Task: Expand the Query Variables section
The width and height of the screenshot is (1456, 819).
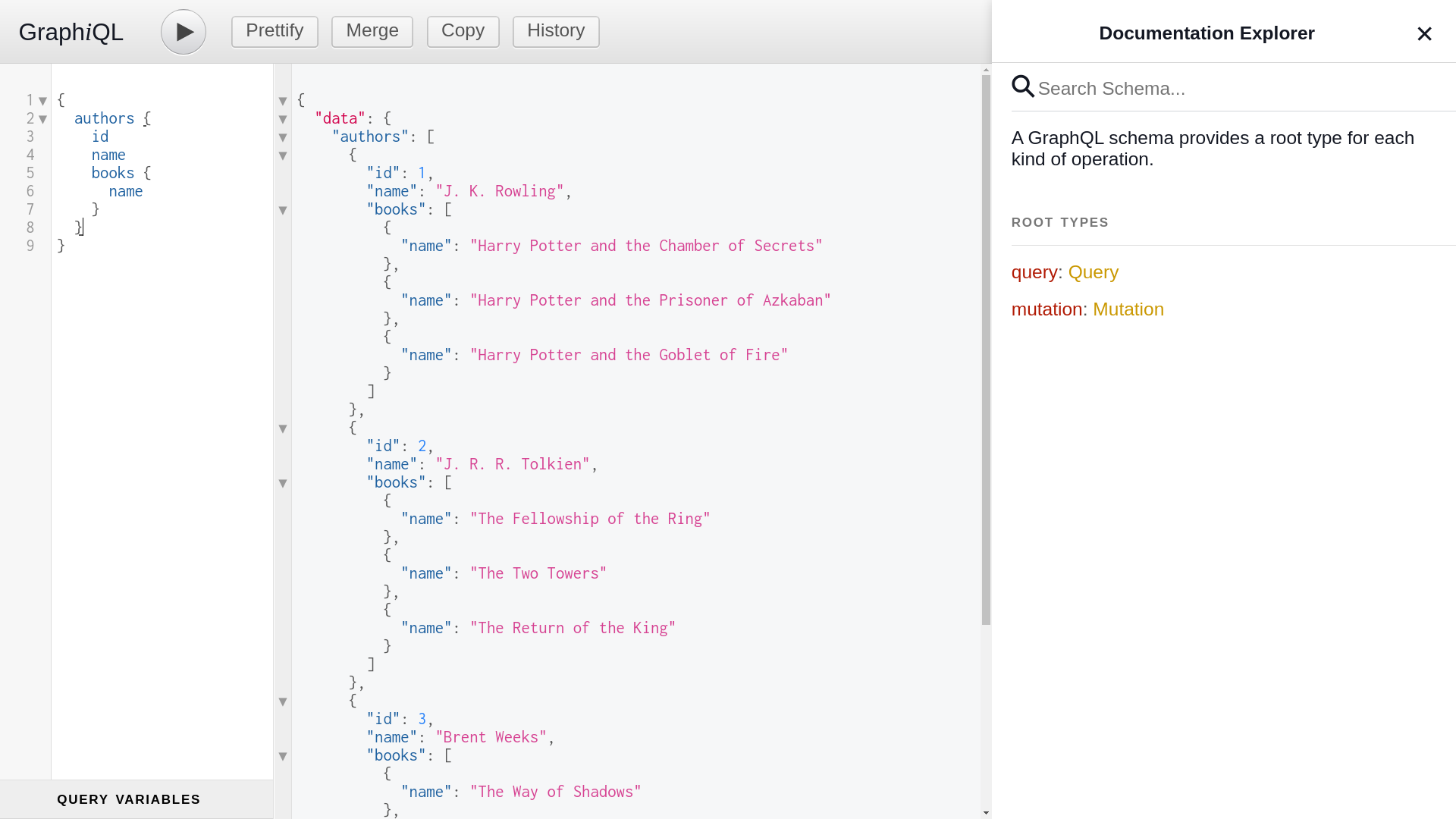Action: click(x=129, y=799)
